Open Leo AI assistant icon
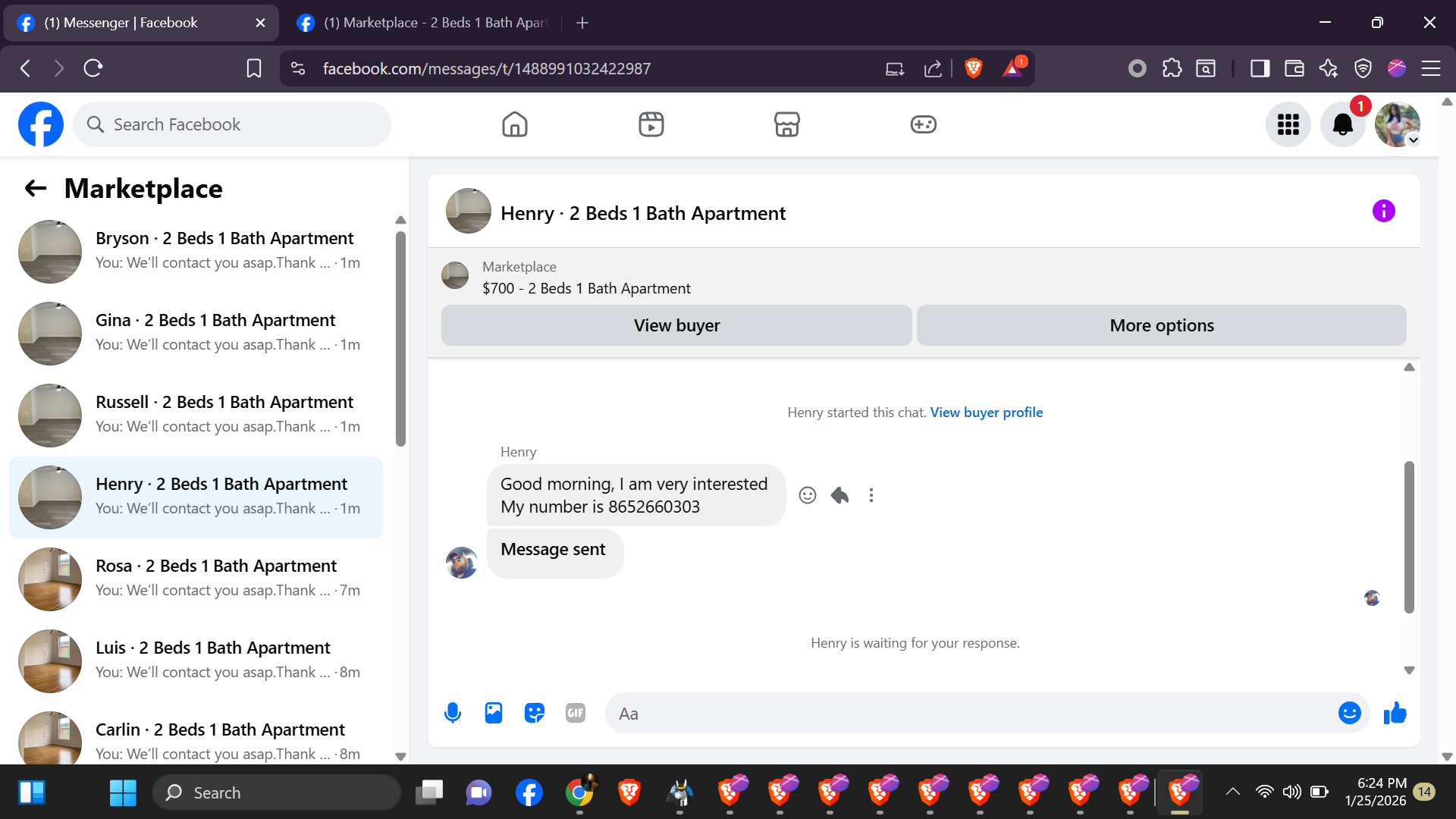 [1329, 68]
